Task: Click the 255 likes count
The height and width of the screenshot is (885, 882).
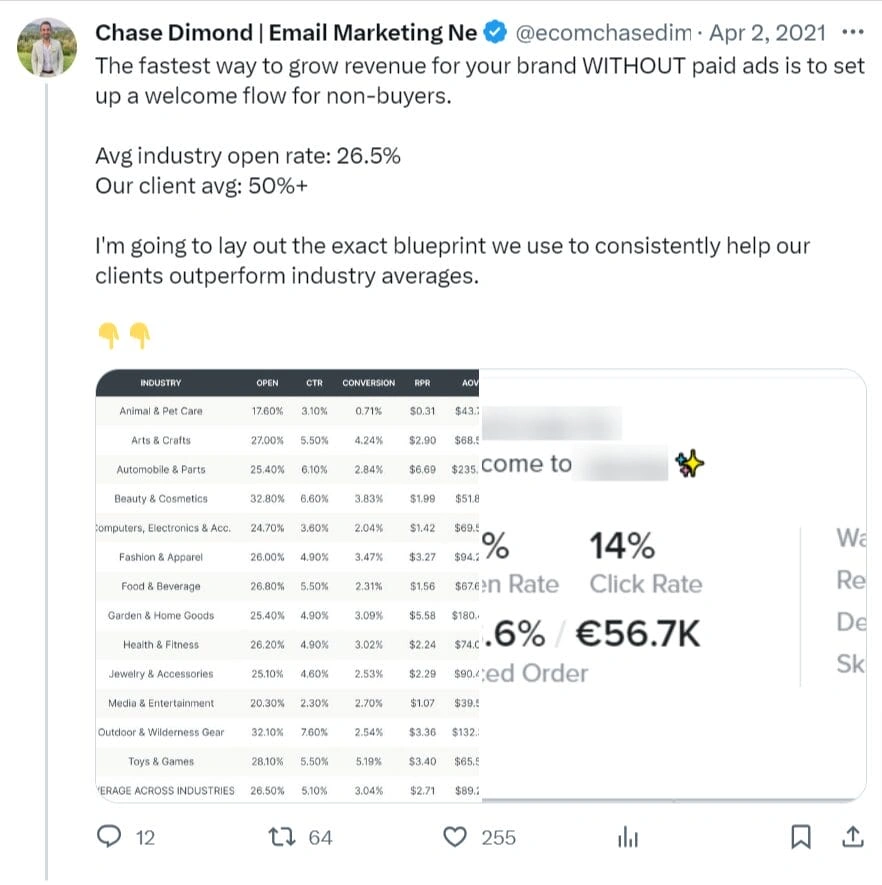Action: pos(498,837)
